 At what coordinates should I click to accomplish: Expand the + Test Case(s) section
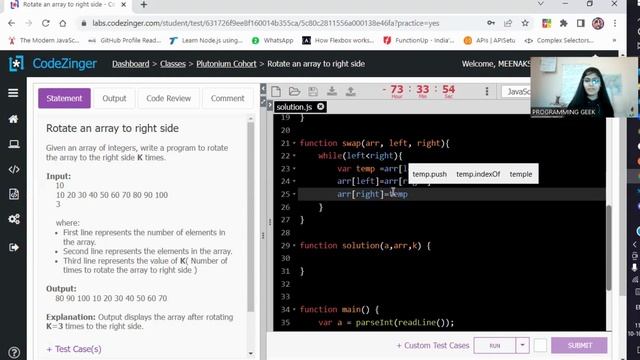74,349
